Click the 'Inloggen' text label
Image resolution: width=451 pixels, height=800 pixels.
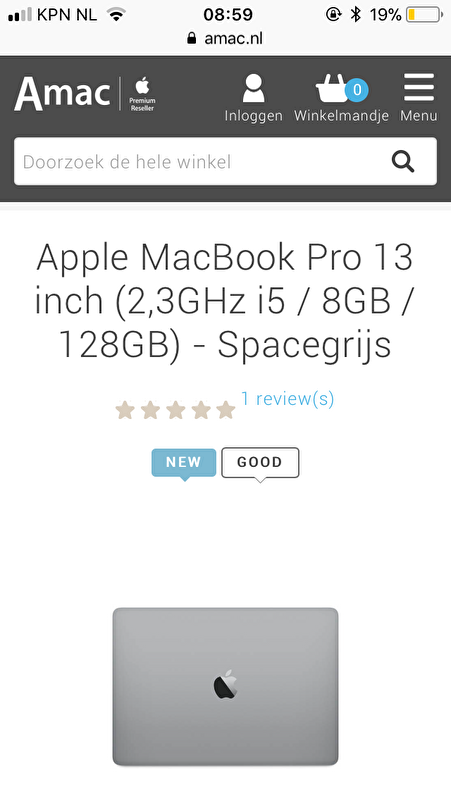pos(253,116)
